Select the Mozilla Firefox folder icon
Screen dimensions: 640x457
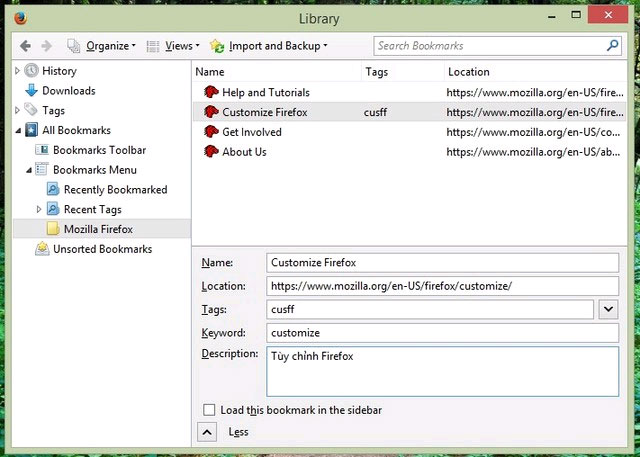pos(53,229)
